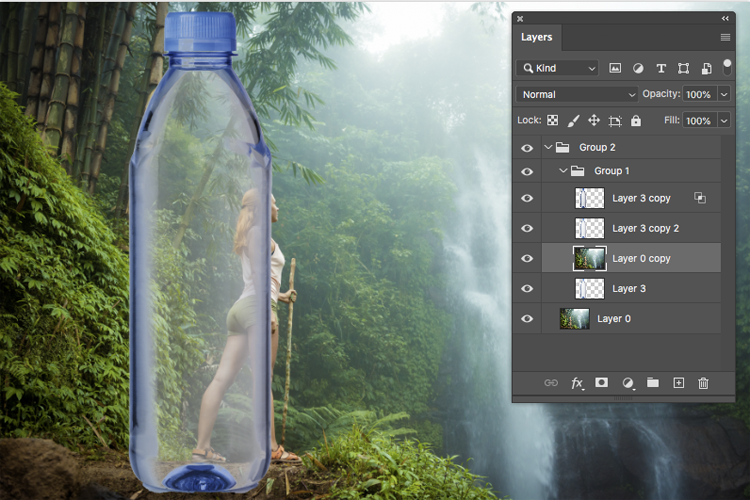Click Layer 0 copy thumbnail
The image size is (750, 500).
[x=590, y=258]
